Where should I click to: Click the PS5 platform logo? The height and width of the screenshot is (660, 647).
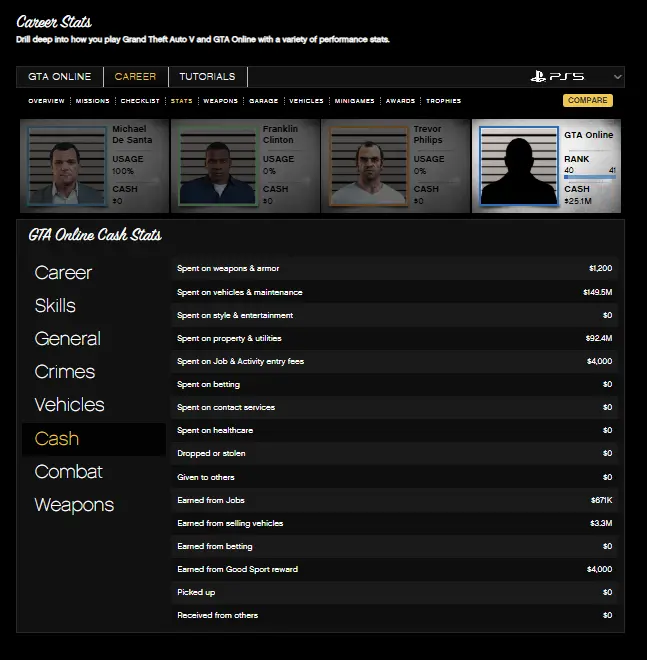(x=557, y=77)
